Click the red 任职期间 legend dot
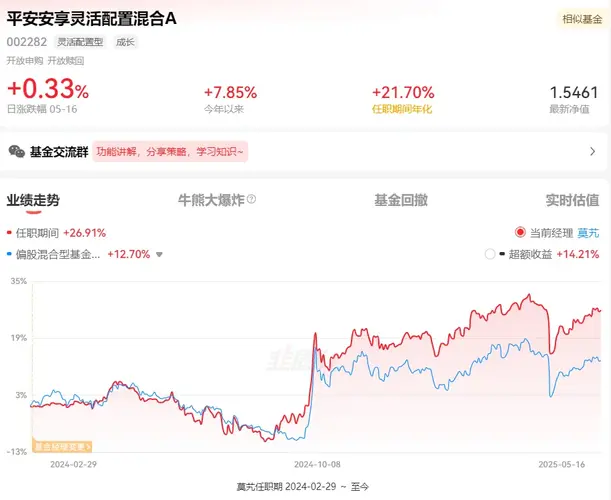Image resolution: width=611 pixels, height=500 pixels. (9, 233)
